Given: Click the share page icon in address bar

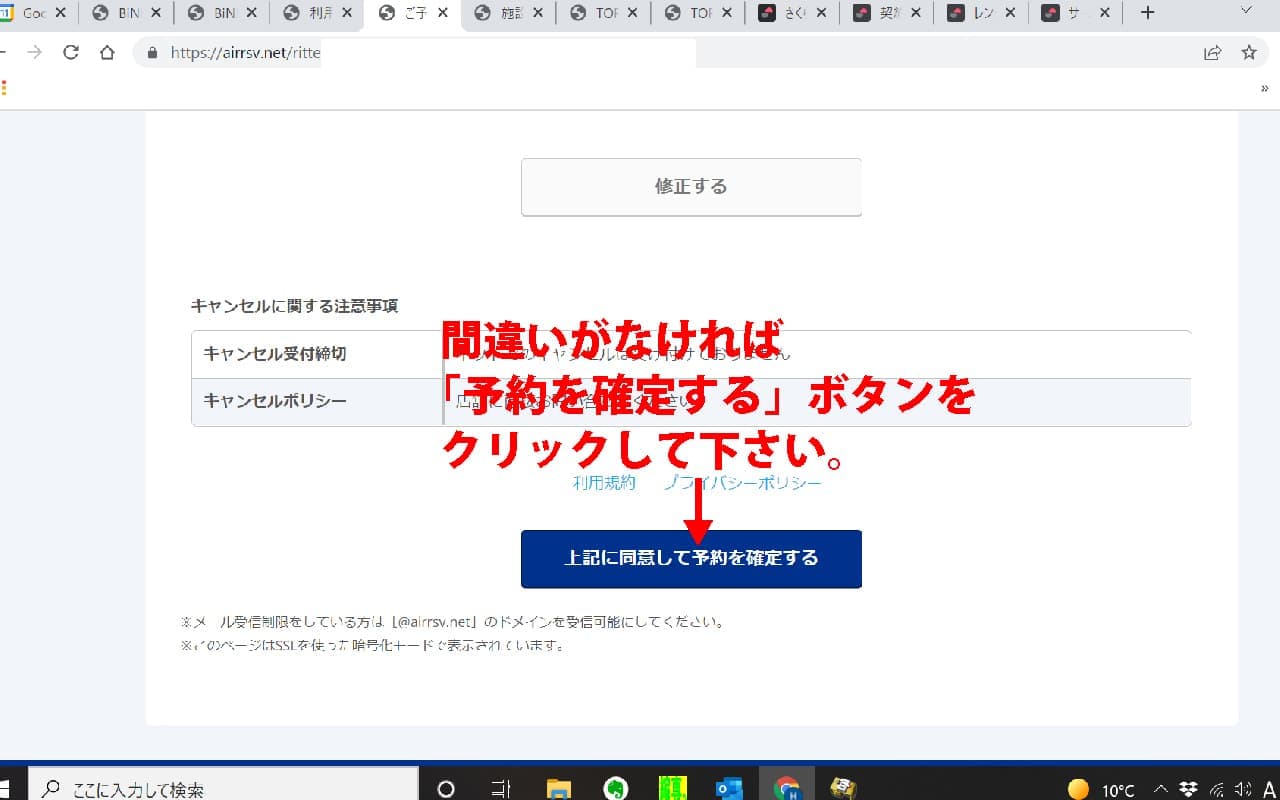Looking at the screenshot, I should 1212,53.
